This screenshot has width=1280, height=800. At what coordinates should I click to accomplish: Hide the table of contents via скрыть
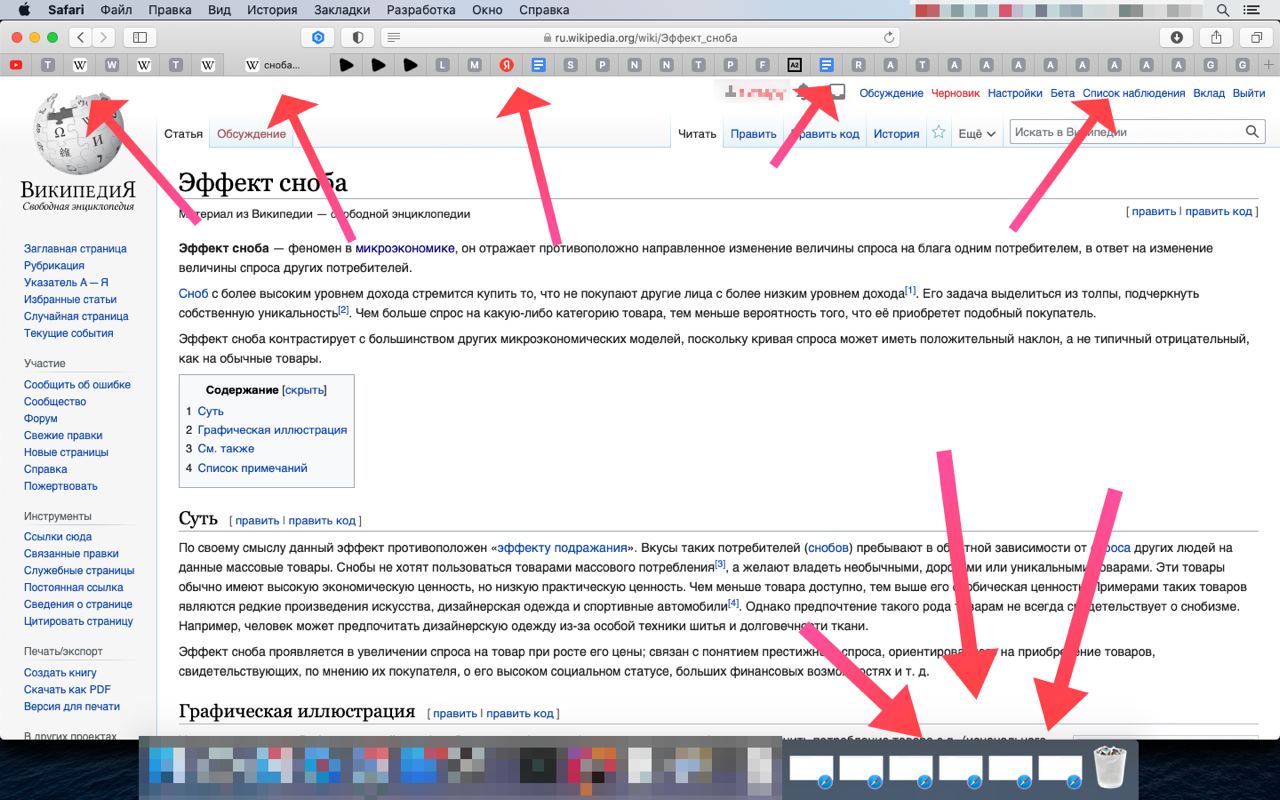coord(305,390)
